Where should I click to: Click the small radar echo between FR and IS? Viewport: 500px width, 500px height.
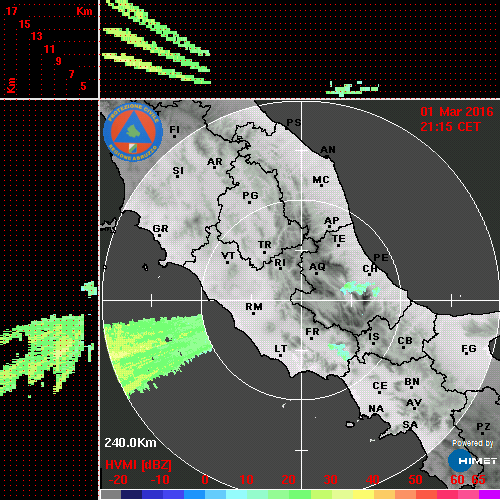(x=339, y=351)
